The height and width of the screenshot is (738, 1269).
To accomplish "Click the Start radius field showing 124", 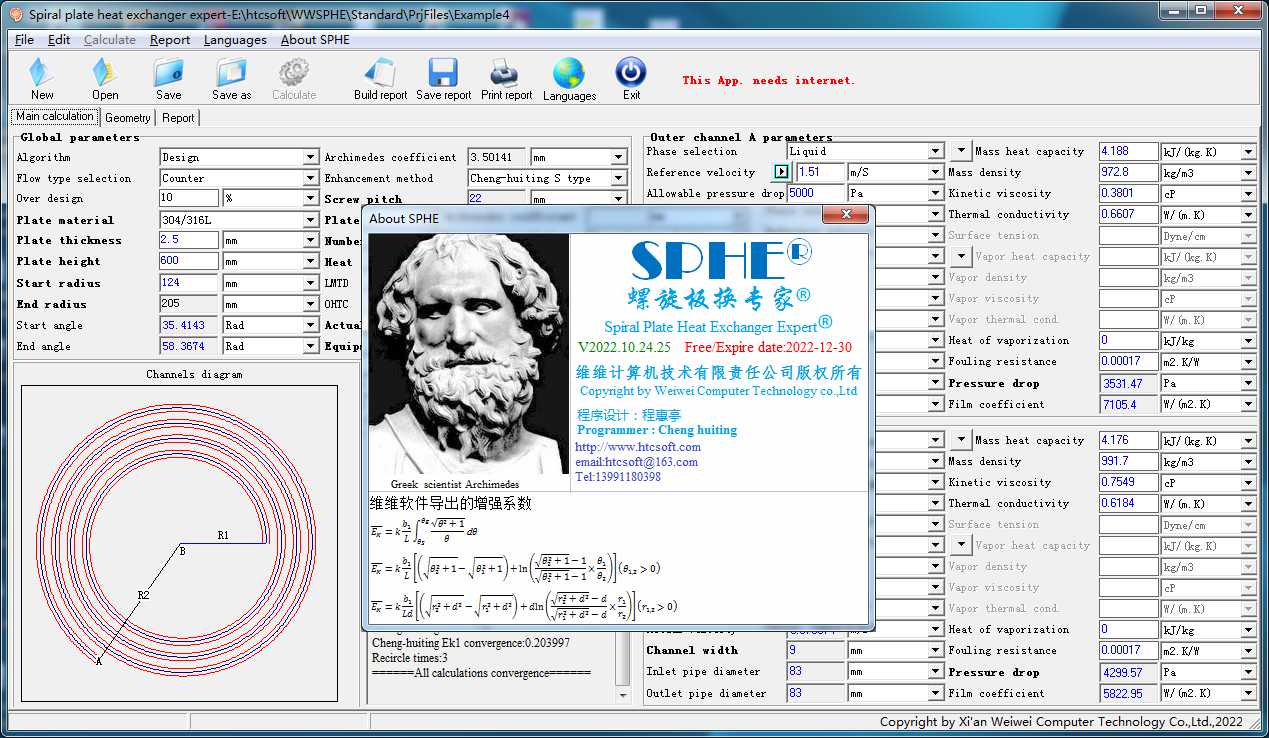I will pyautogui.click(x=188, y=283).
